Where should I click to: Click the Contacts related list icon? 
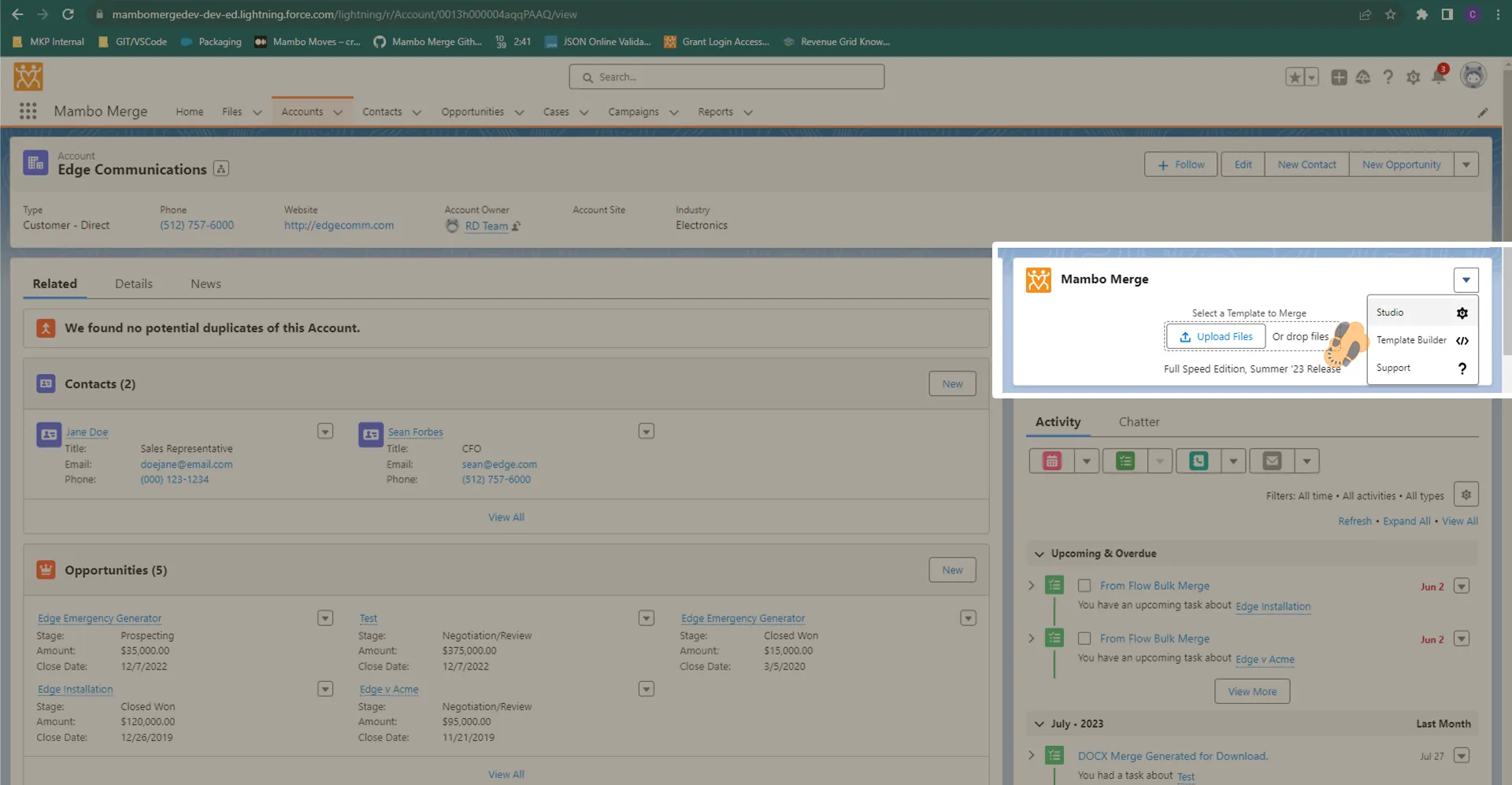pos(46,383)
